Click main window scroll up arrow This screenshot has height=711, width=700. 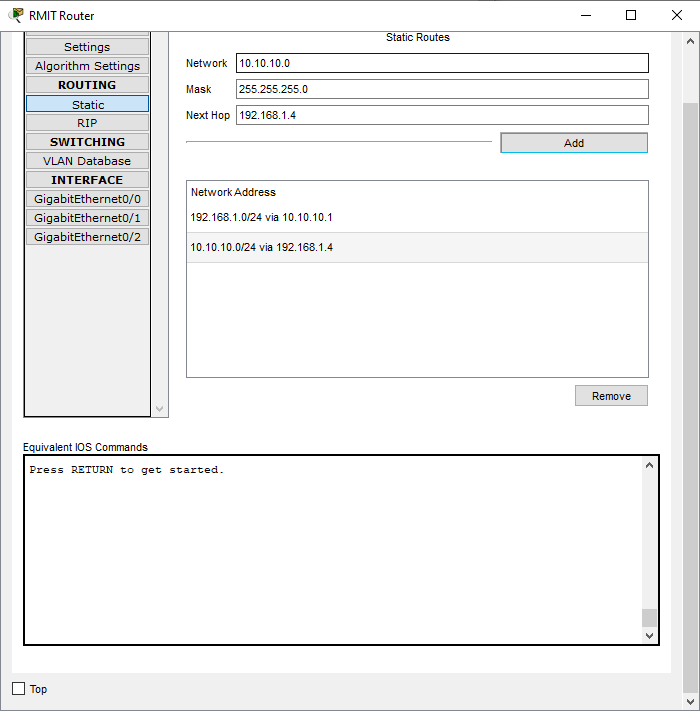coord(690,41)
